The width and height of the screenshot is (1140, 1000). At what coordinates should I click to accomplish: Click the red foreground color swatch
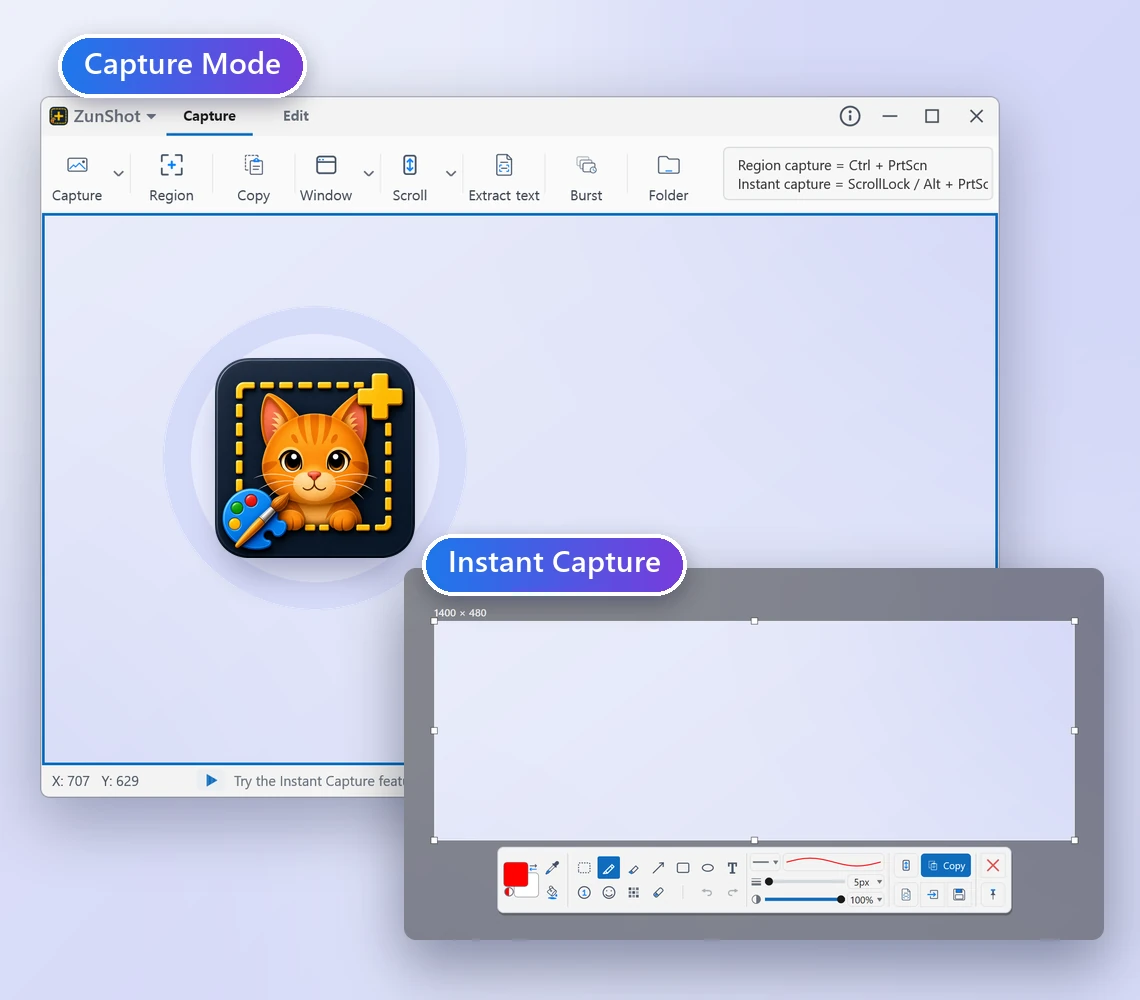[515, 873]
